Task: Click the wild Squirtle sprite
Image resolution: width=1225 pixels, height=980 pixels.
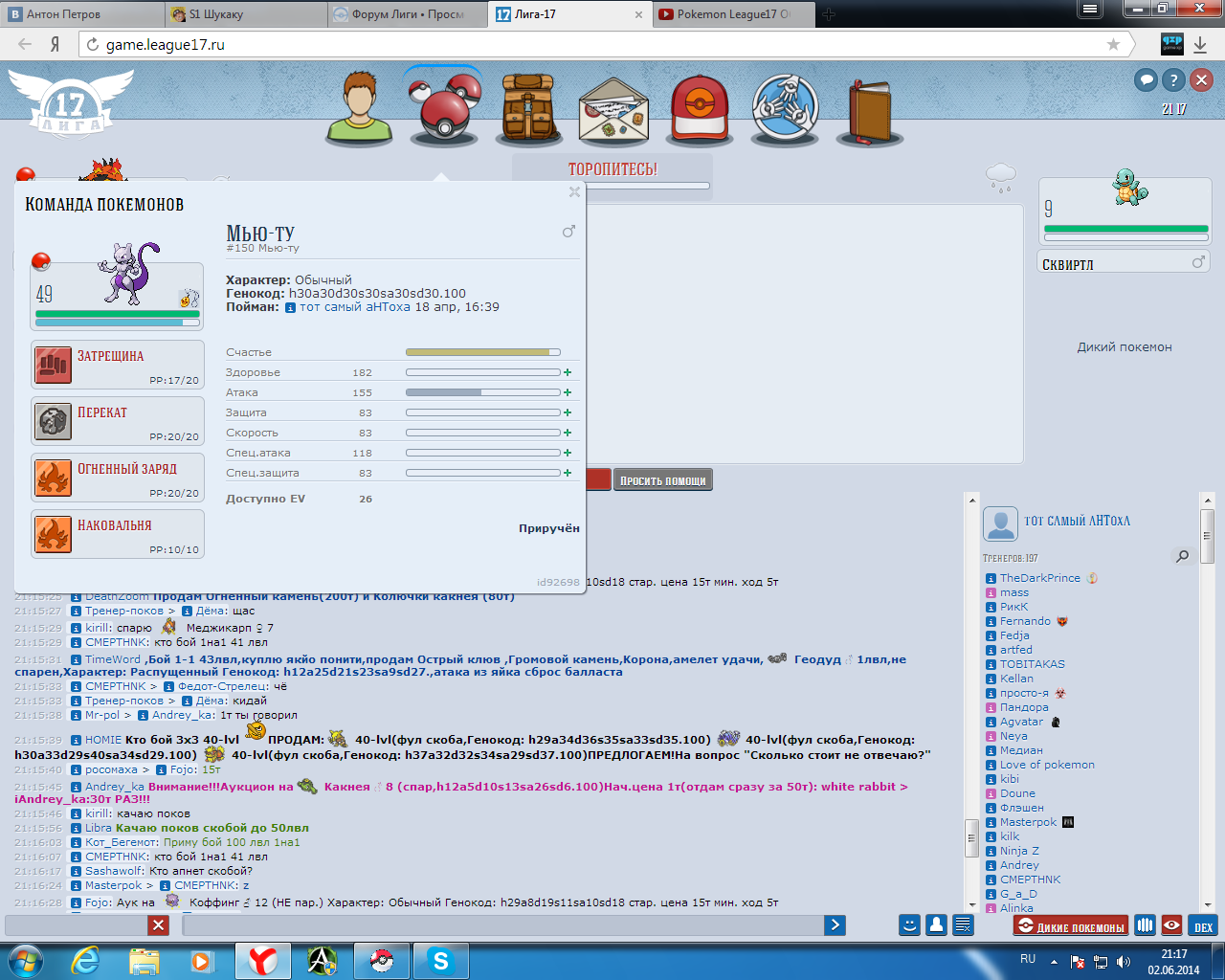Action: pos(1131,187)
